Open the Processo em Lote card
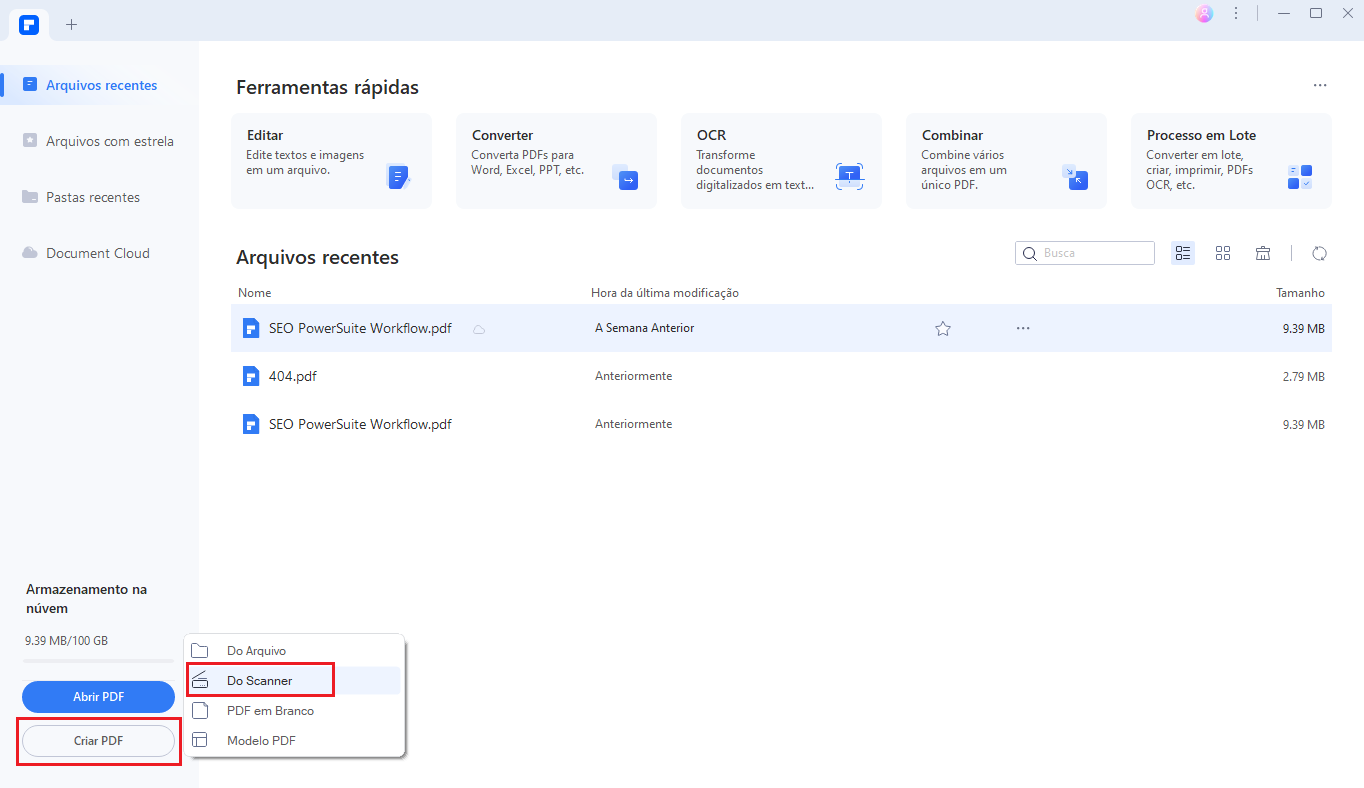The image size is (1364, 788). (1231, 161)
